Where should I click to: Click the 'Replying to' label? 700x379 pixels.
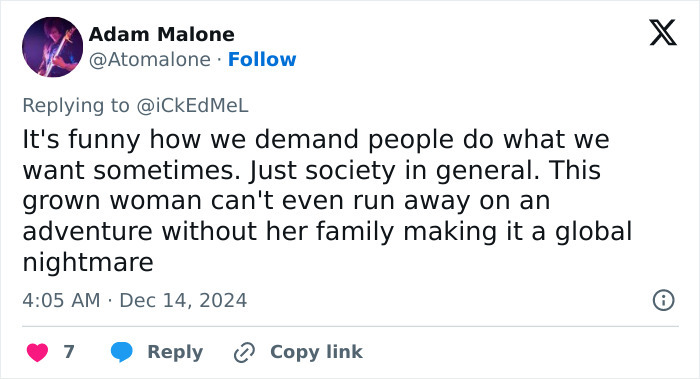(x=76, y=106)
